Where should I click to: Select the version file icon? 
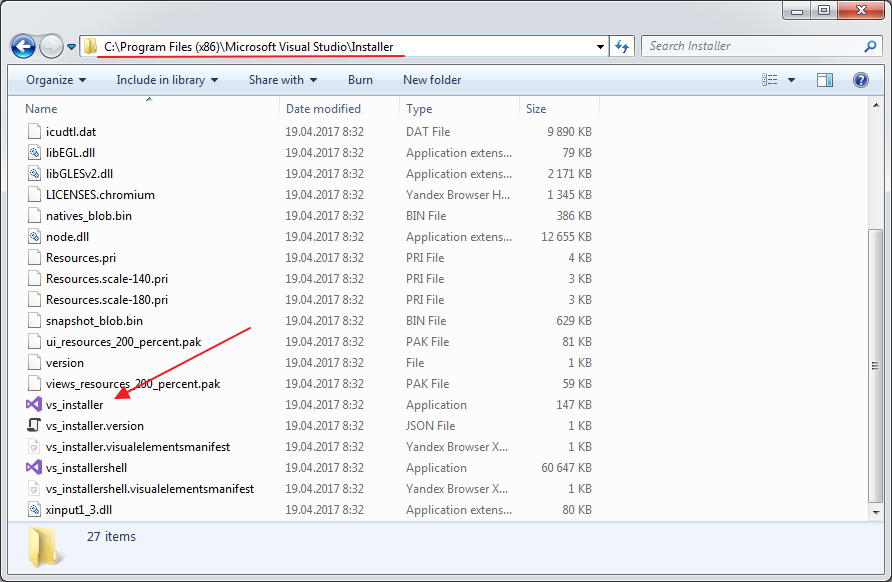point(34,363)
